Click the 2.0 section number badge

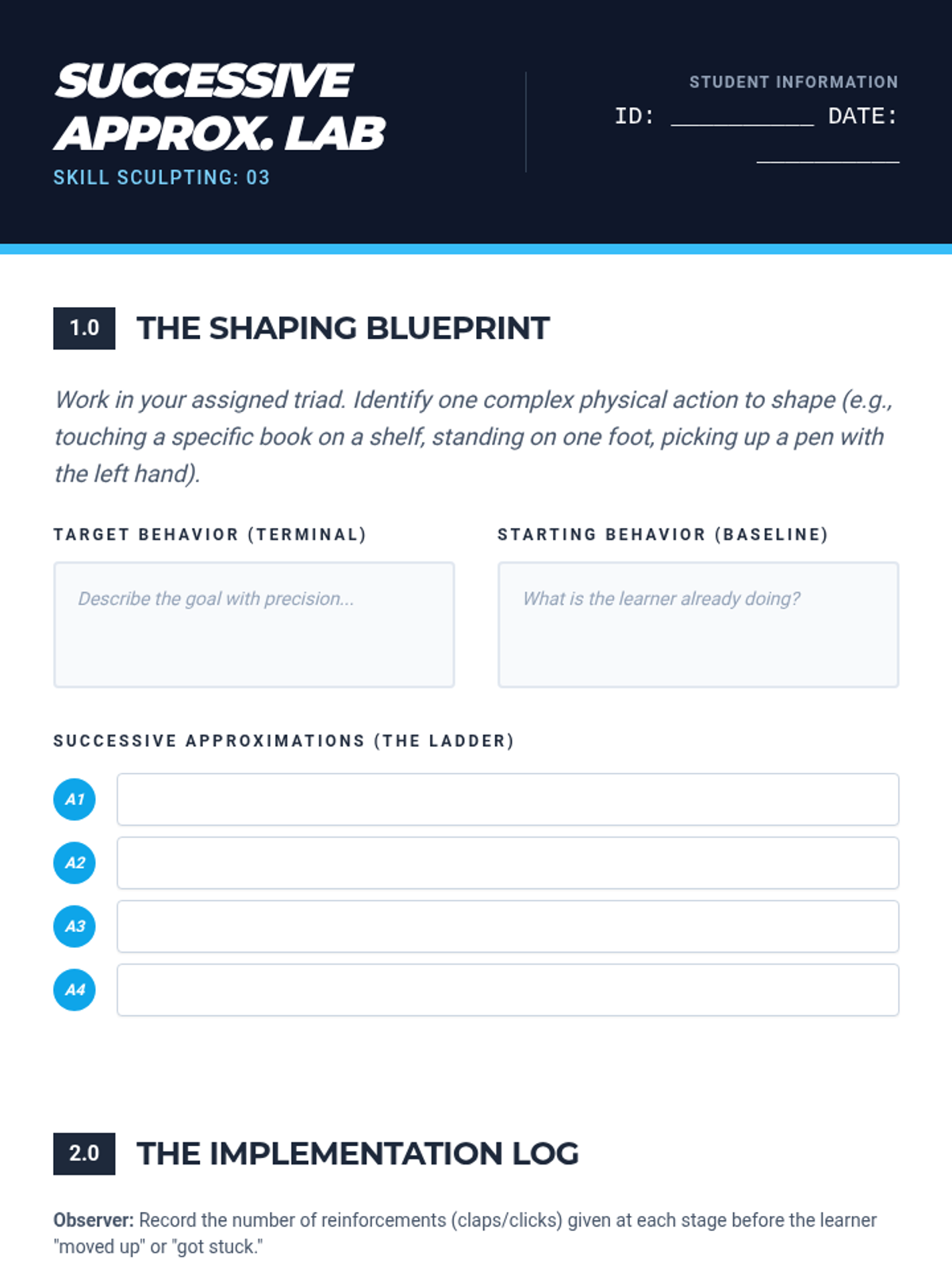[84, 1153]
